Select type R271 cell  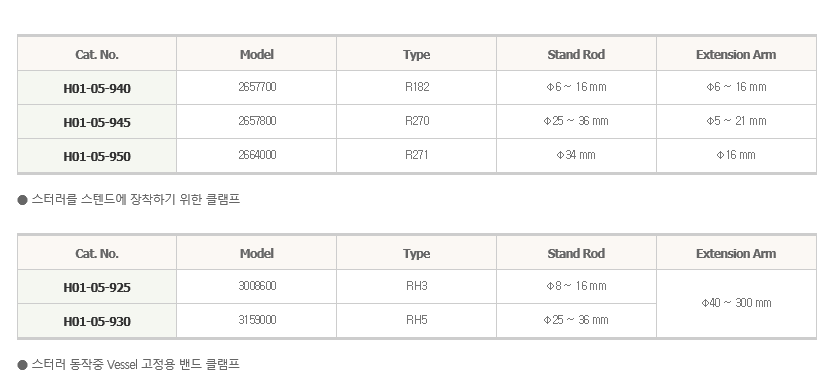[417, 156]
